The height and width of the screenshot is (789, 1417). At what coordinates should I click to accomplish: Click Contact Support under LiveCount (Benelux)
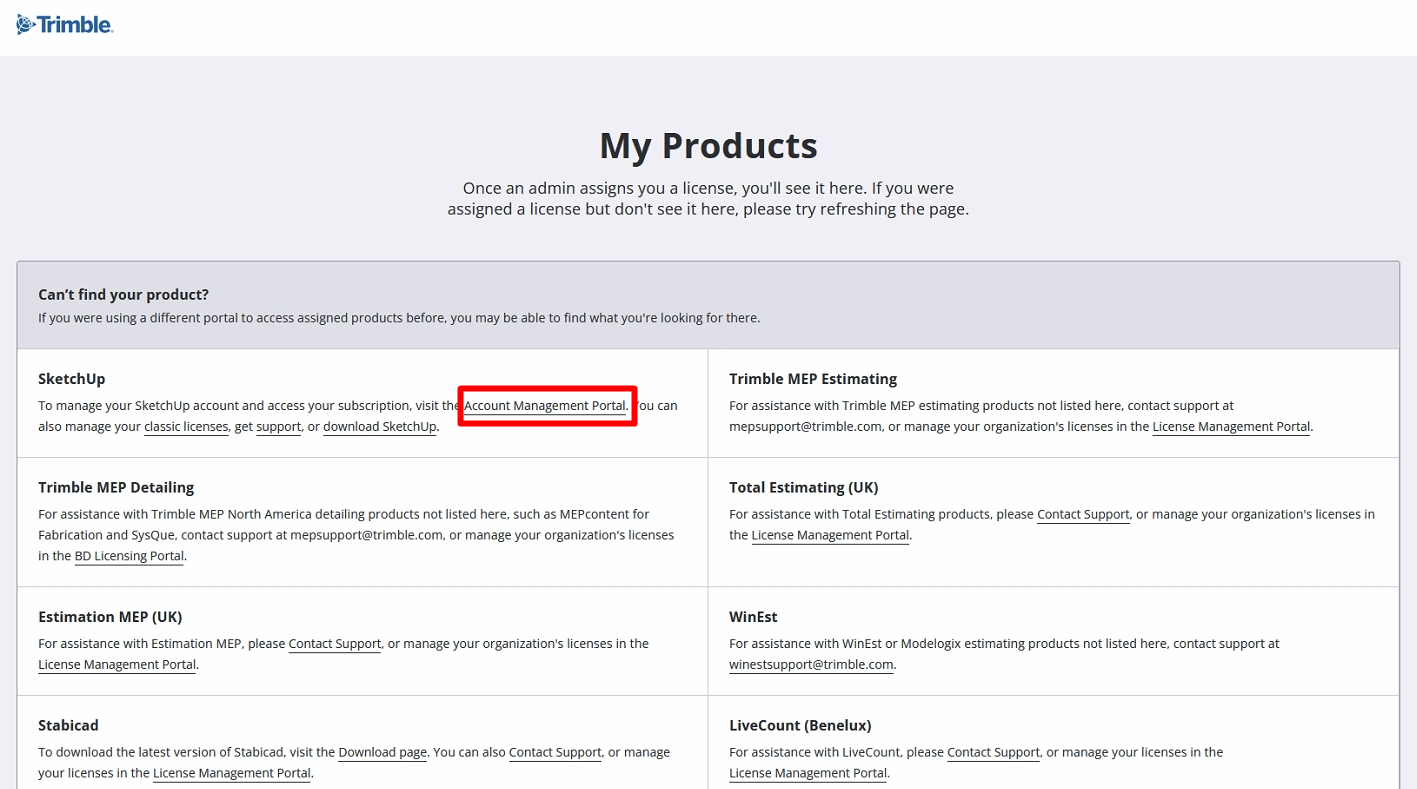coord(993,752)
